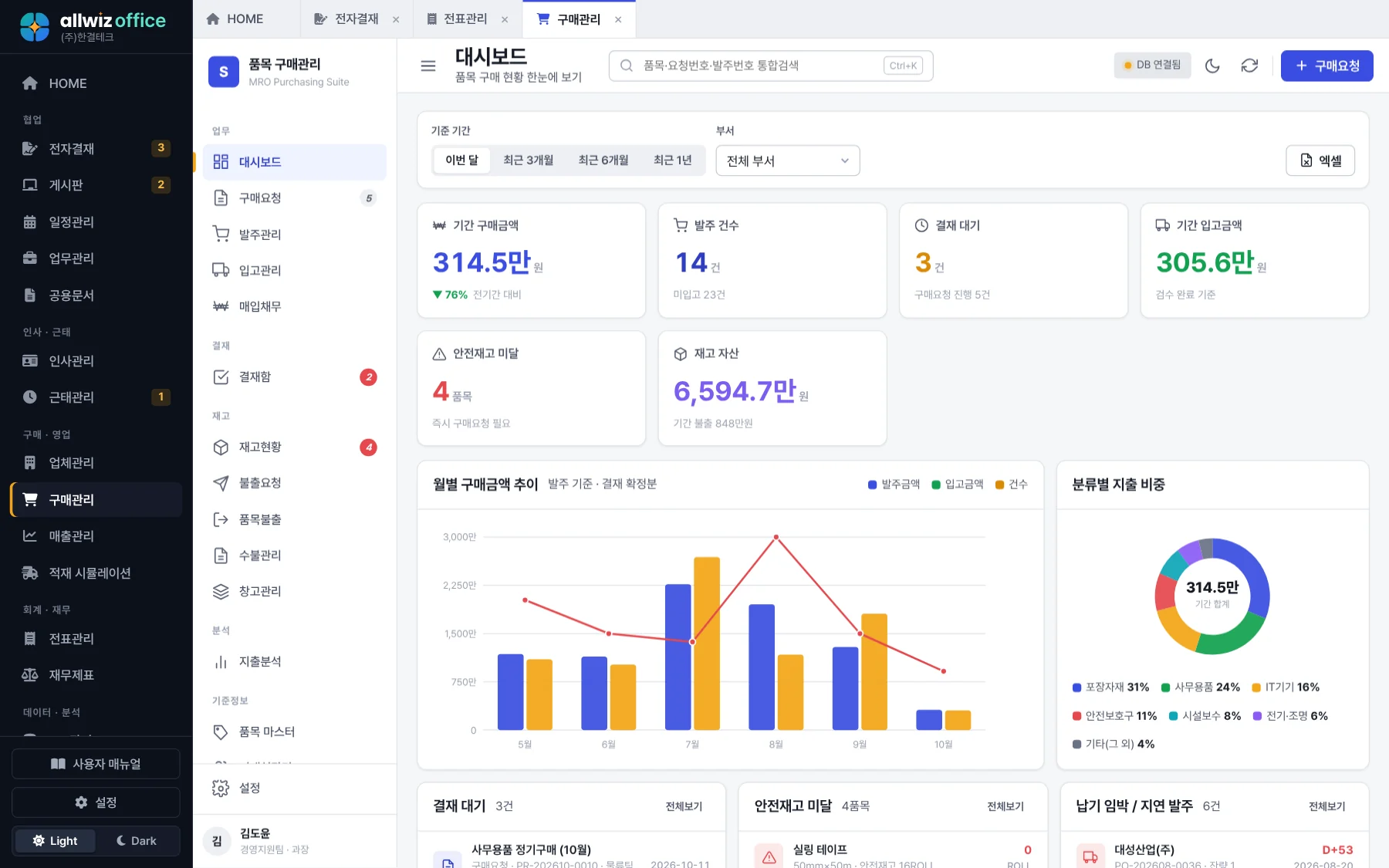Toggle the hamburger menu beside 대시보드

[428, 66]
